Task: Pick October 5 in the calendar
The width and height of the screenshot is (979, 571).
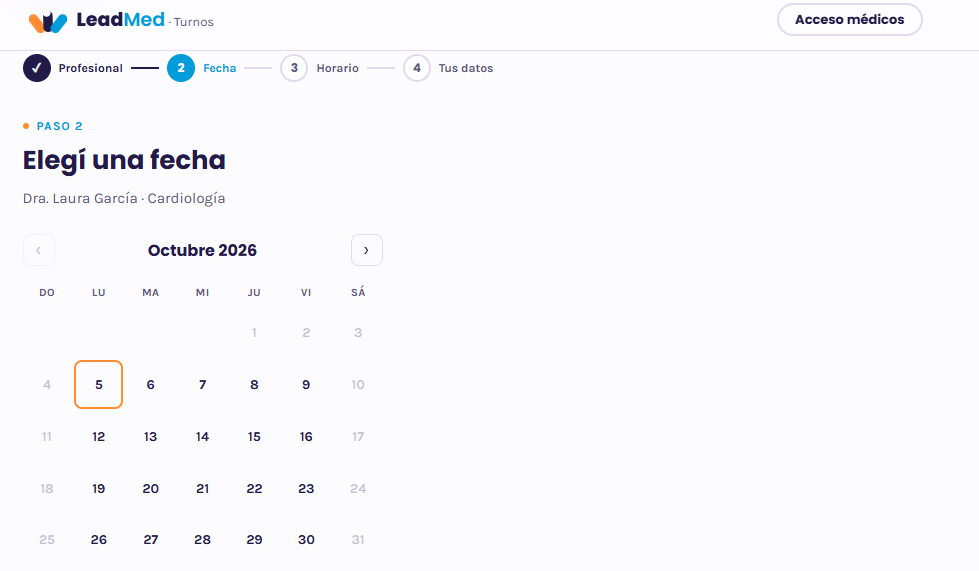Action: [99, 384]
